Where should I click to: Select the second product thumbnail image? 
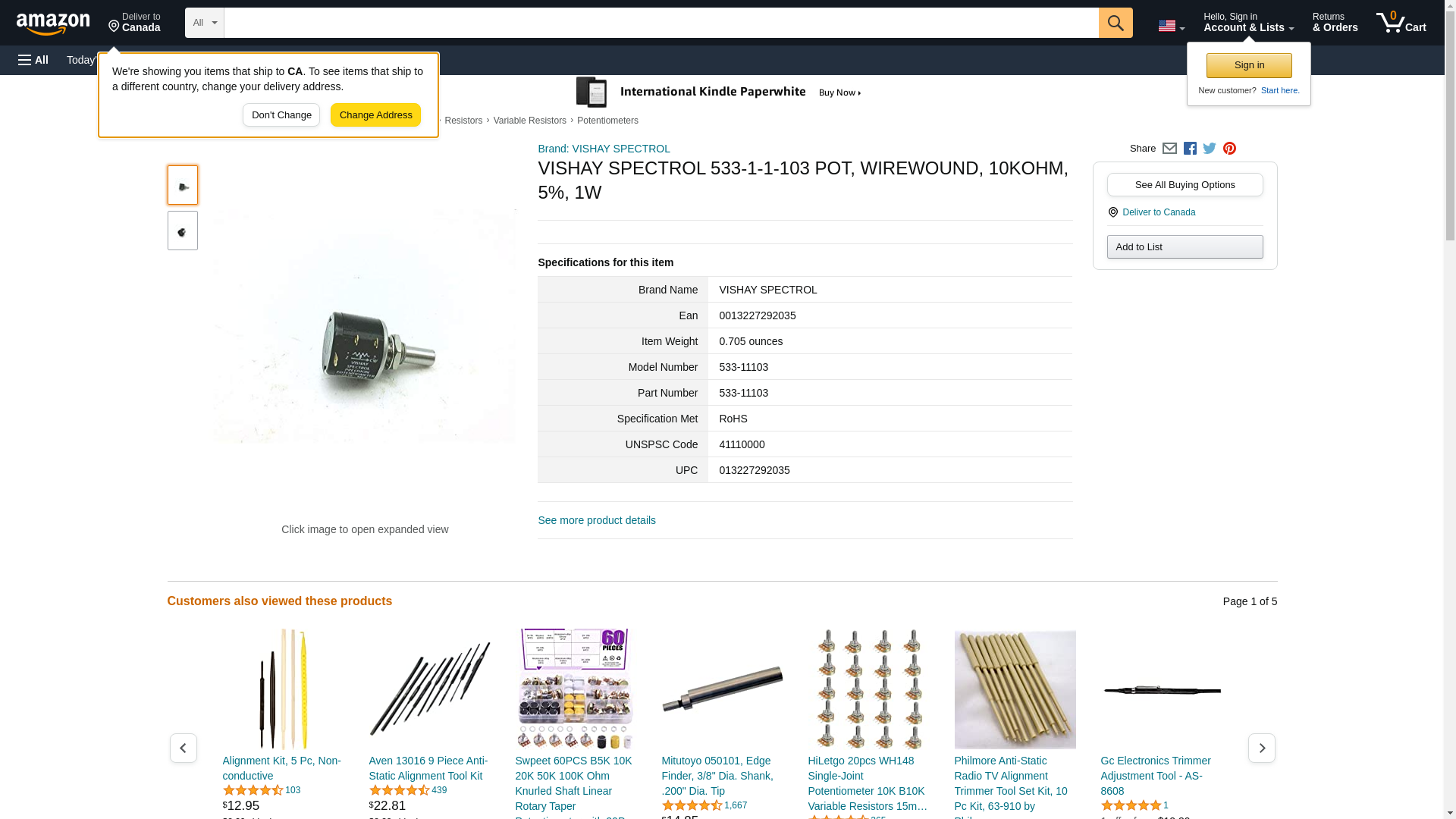183,231
